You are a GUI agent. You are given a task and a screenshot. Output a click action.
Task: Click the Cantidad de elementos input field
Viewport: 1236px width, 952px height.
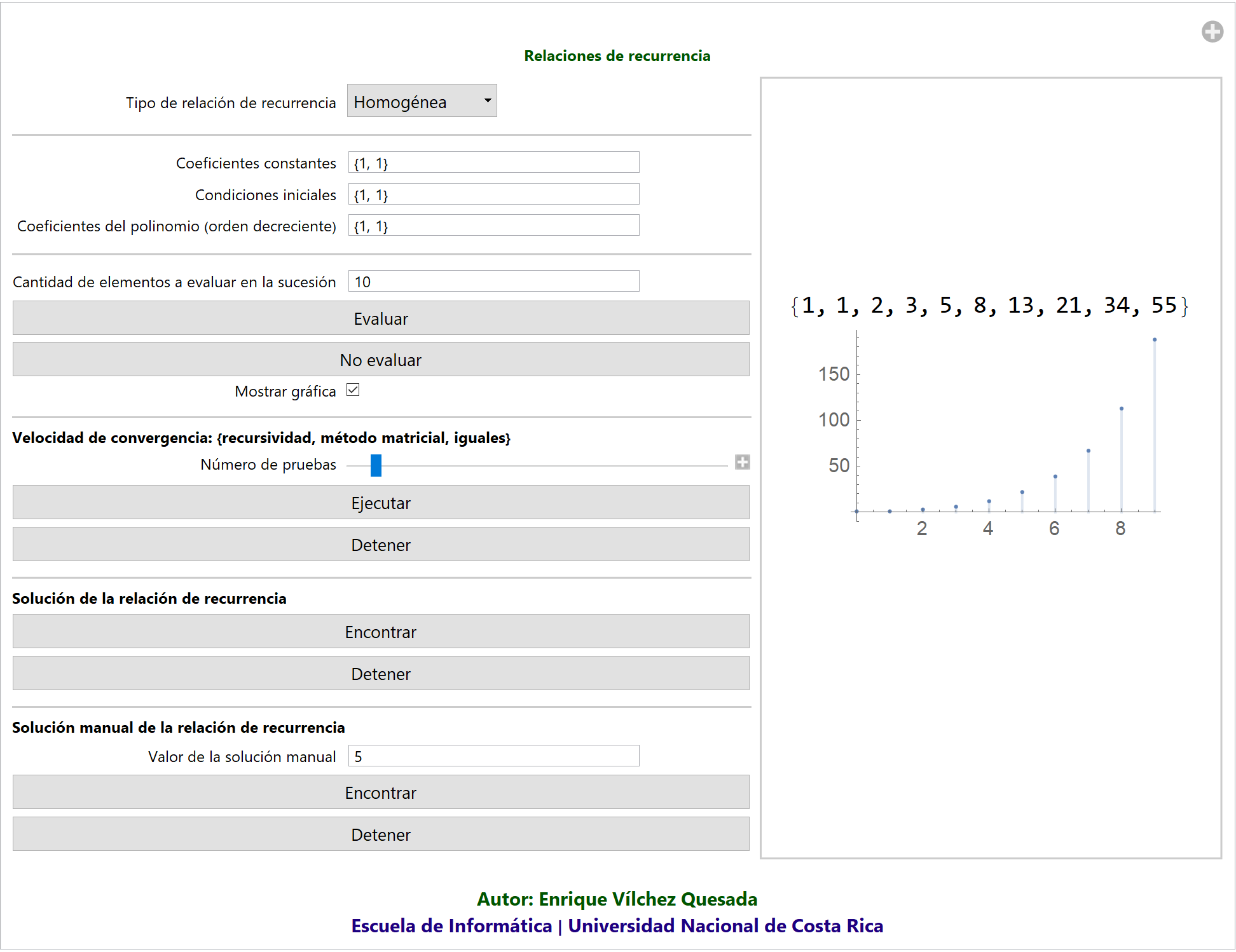(x=493, y=282)
